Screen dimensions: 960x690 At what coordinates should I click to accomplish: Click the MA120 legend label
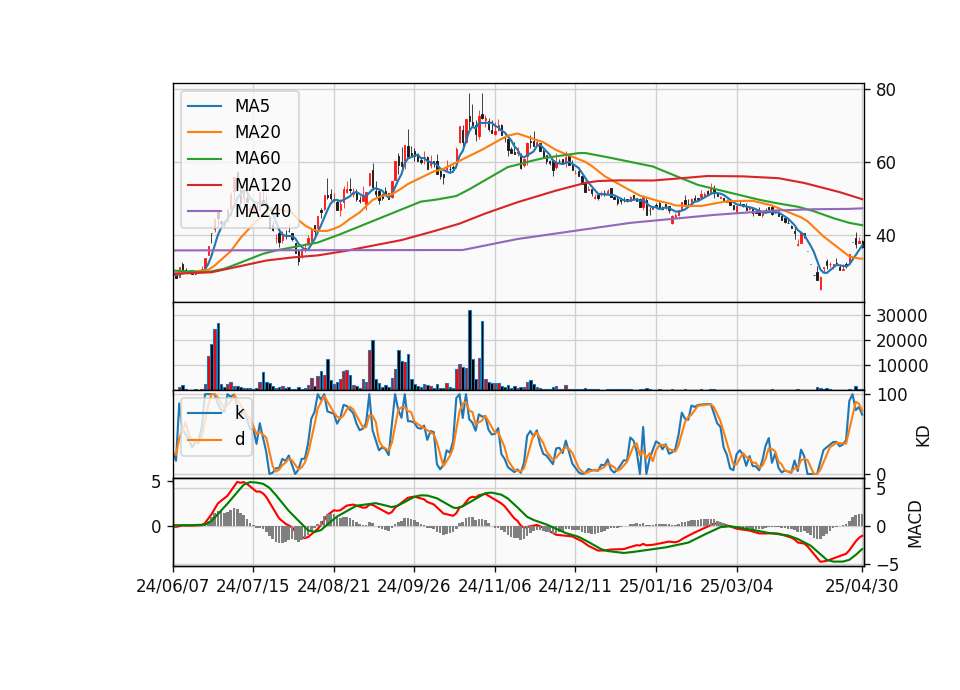tap(263, 184)
